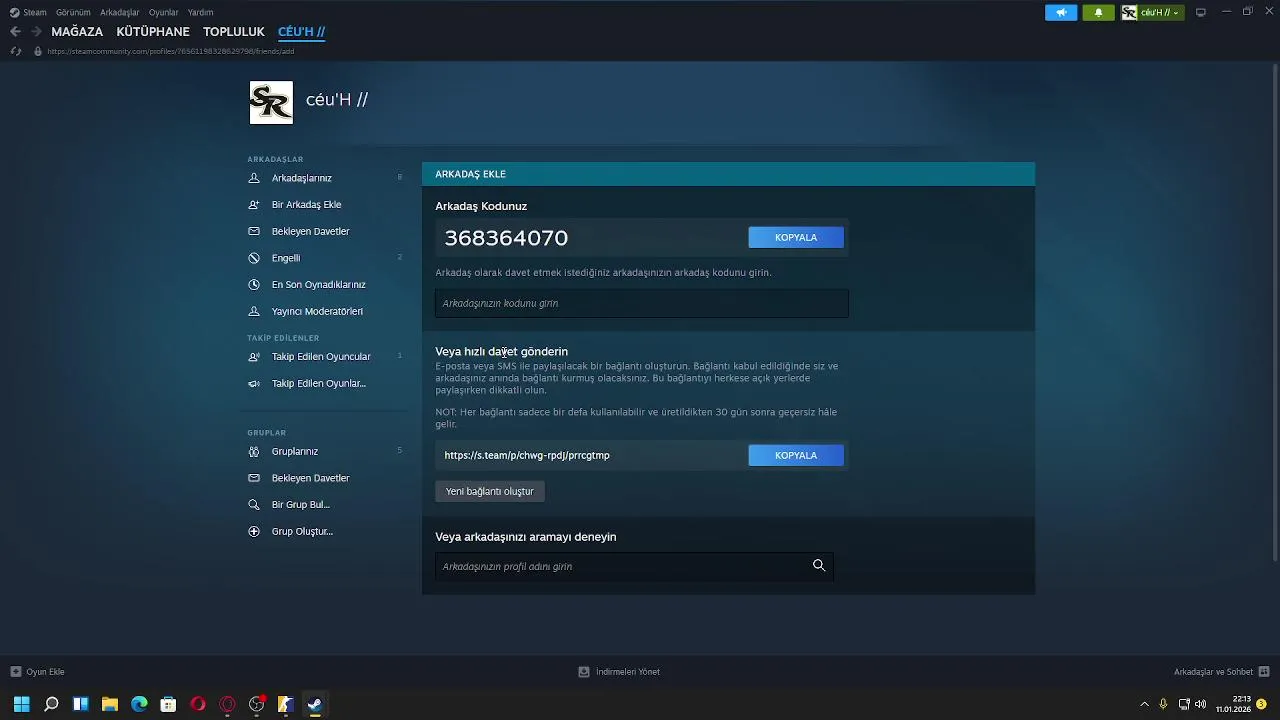Select the friend code 368364070 text

pyautogui.click(x=506, y=238)
